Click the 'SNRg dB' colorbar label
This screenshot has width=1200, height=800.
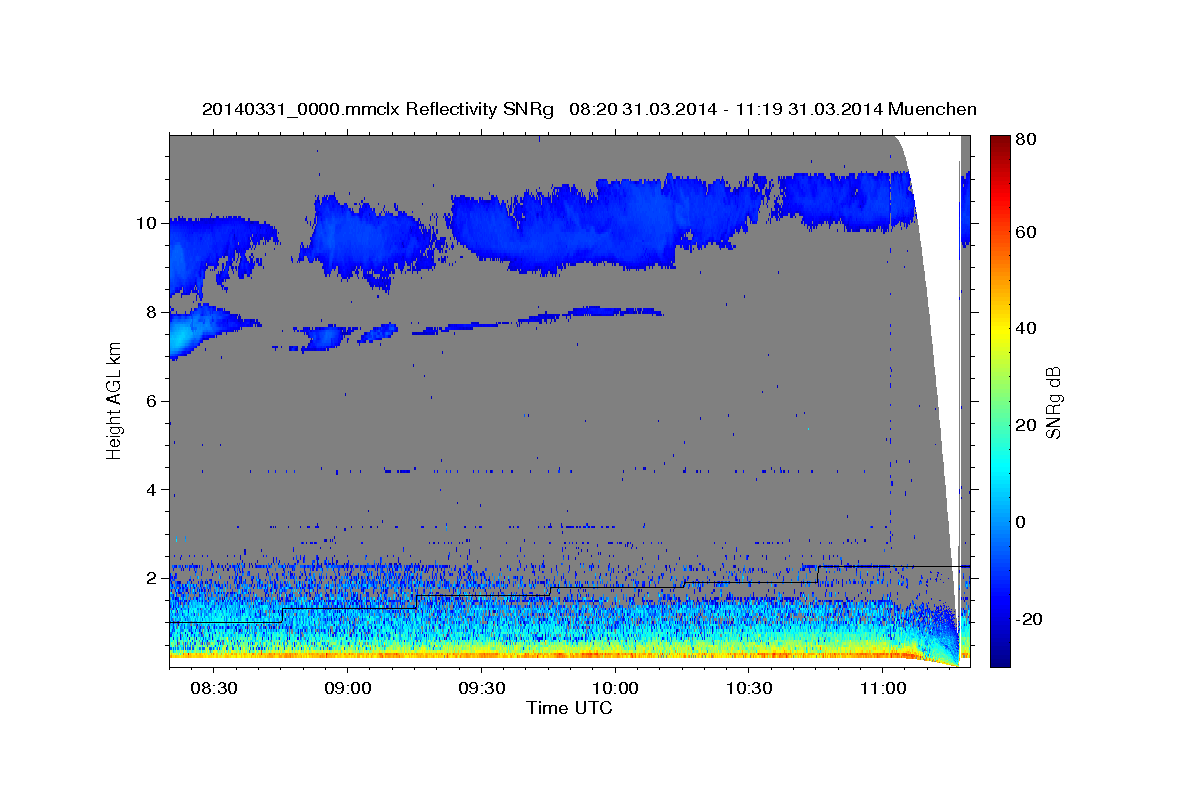click(1053, 402)
